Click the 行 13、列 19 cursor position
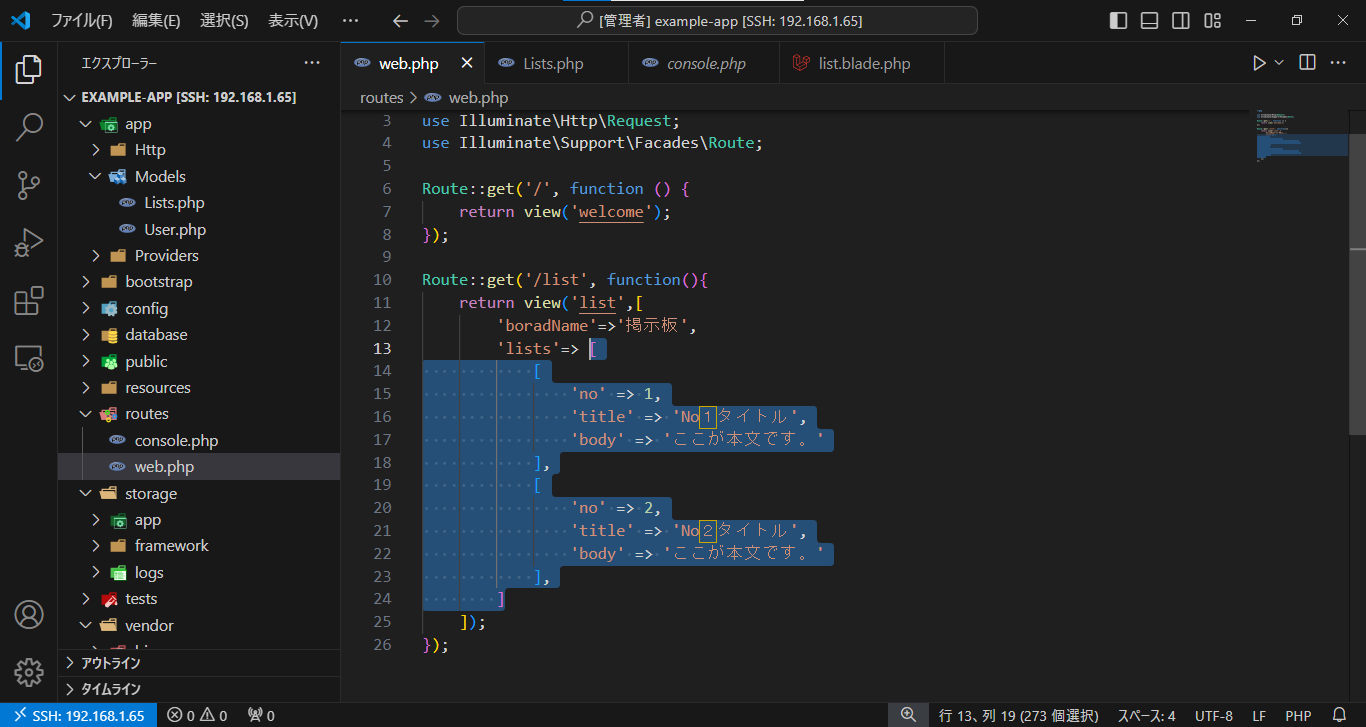This screenshot has width=1366, height=727. tap(1018, 716)
